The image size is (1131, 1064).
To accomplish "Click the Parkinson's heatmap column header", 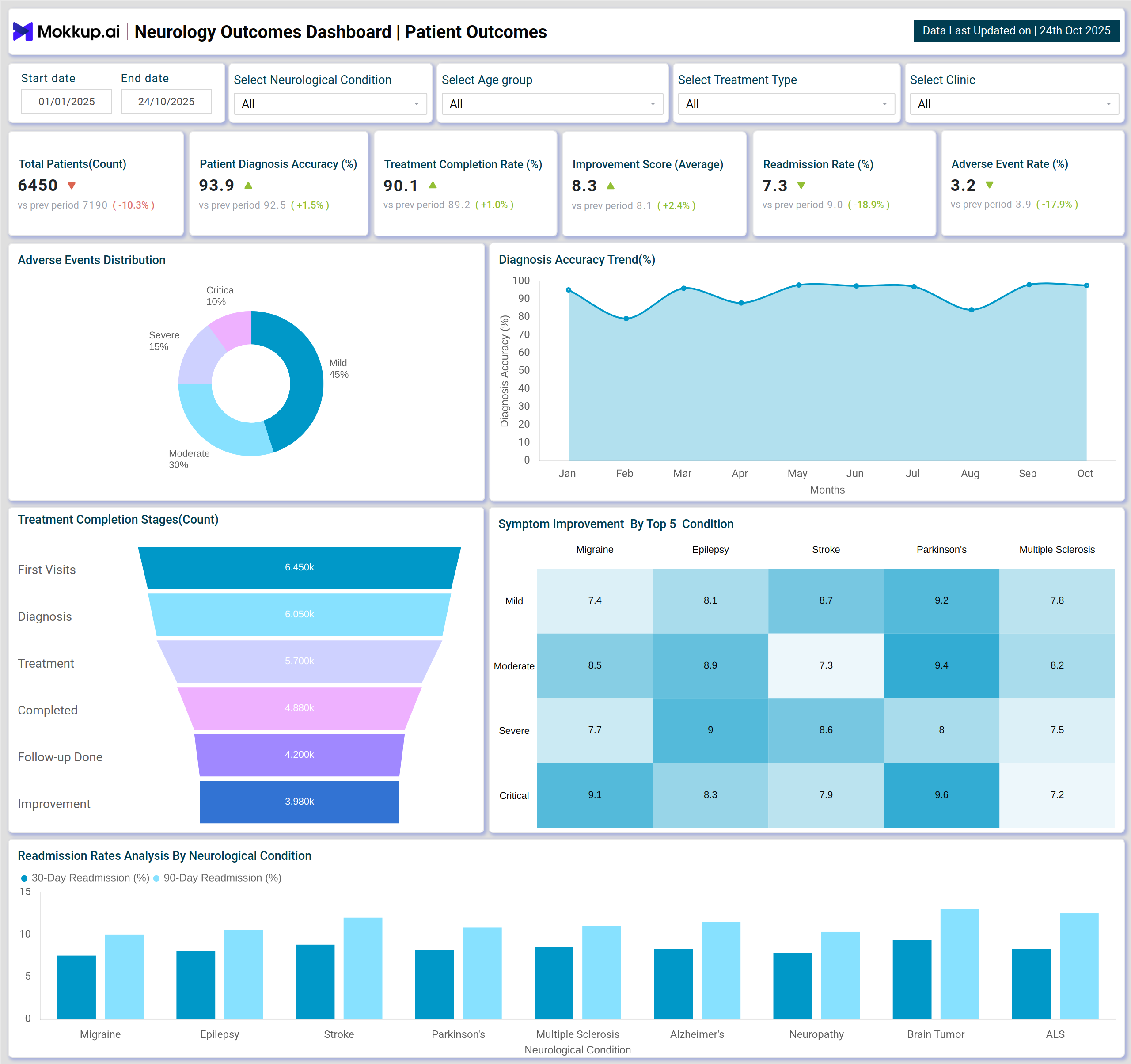I will point(941,550).
